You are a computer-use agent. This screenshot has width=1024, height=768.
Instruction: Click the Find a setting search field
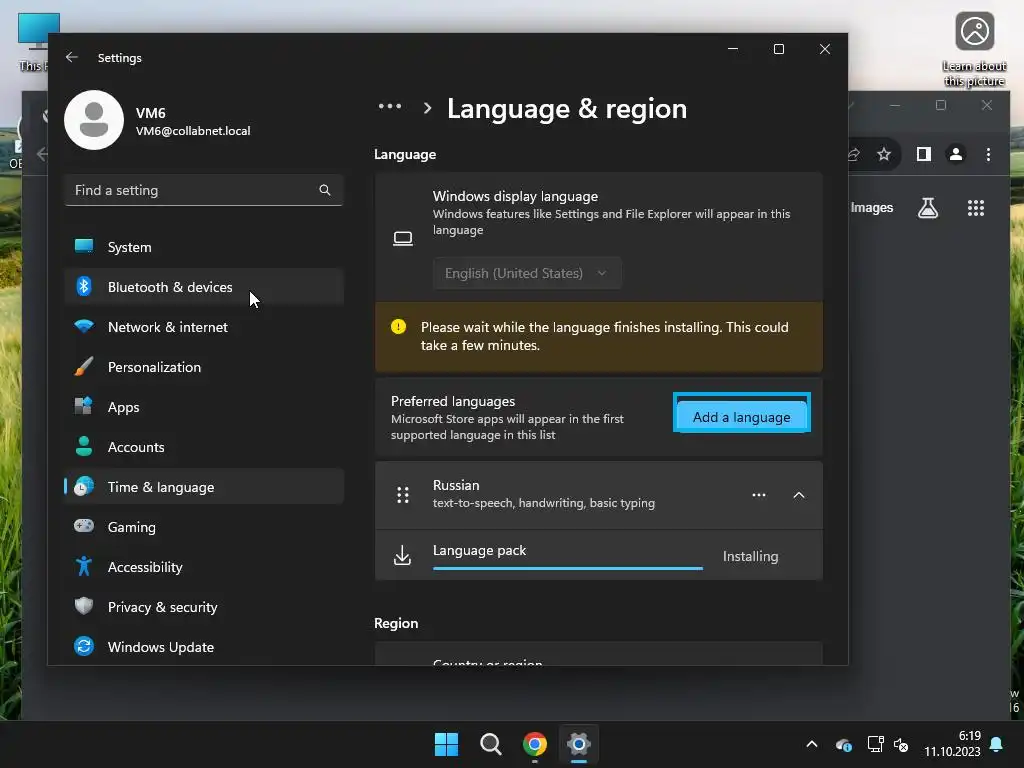pyautogui.click(x=204, y=190)
